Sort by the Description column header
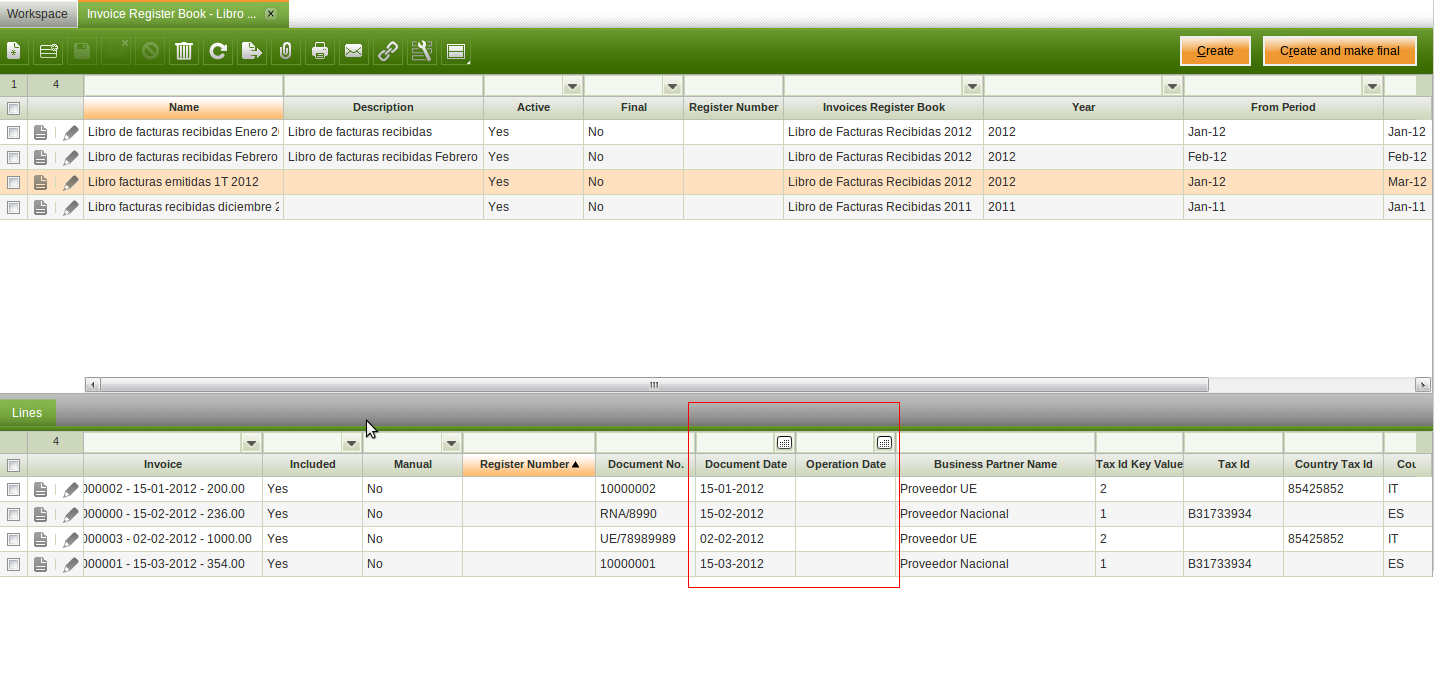The width and height of the screenshot is (1434, 690). click(383, 107)
